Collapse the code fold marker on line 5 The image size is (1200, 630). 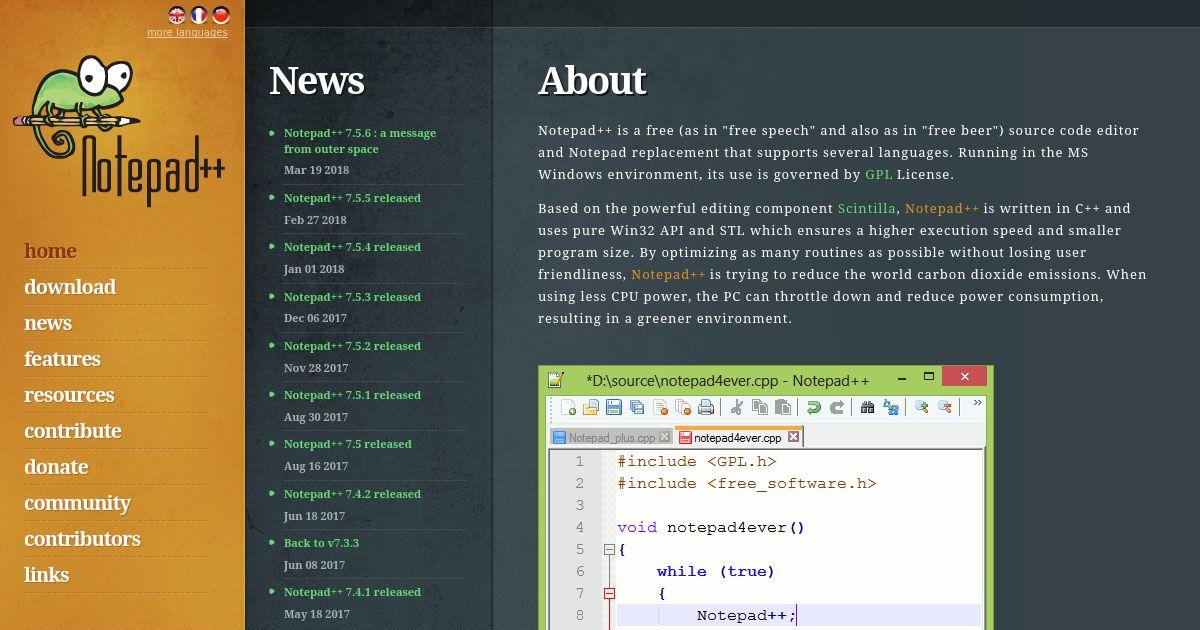click(x=609, y=550)
